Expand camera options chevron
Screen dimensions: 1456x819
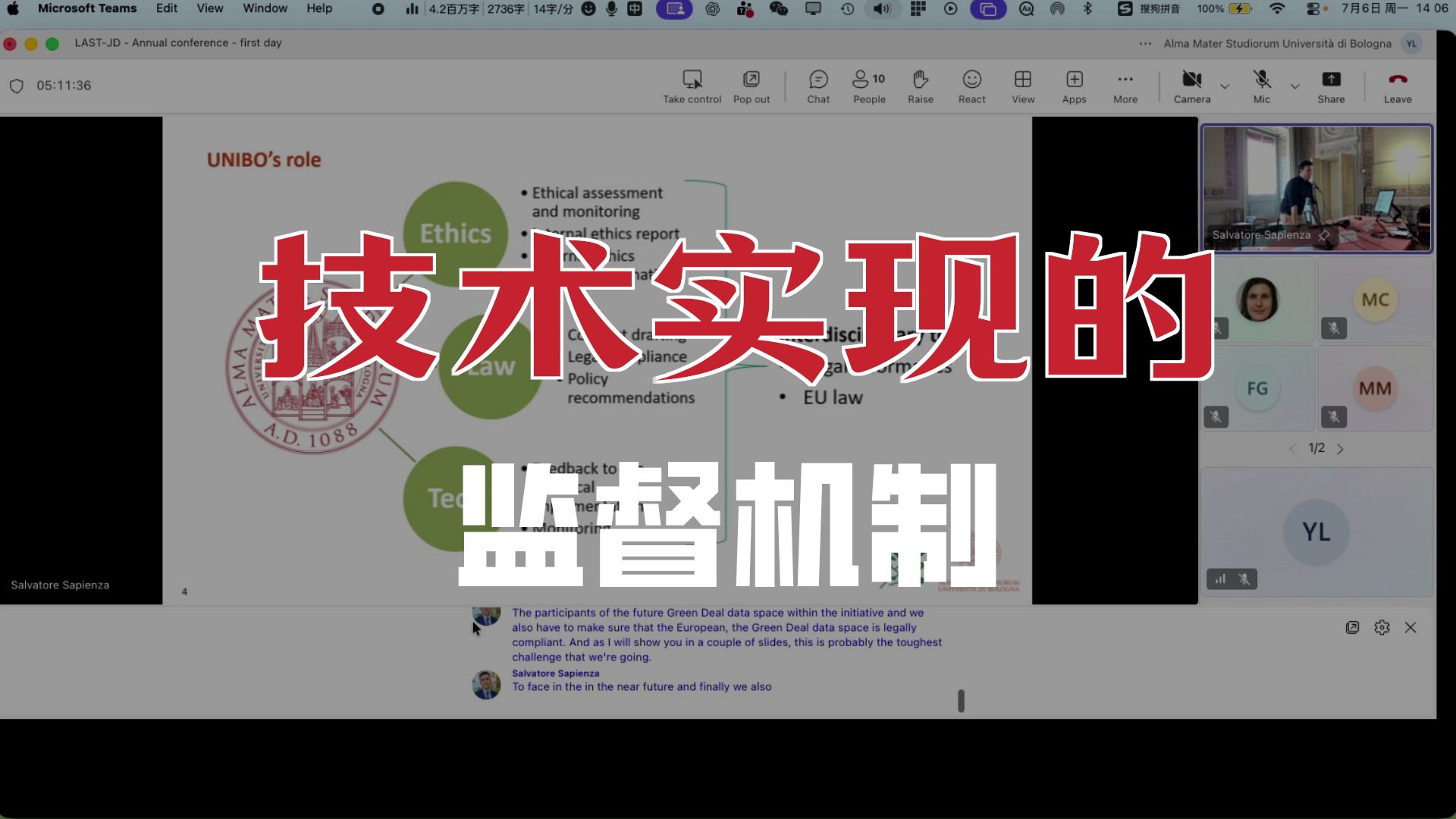(1225, 86)
